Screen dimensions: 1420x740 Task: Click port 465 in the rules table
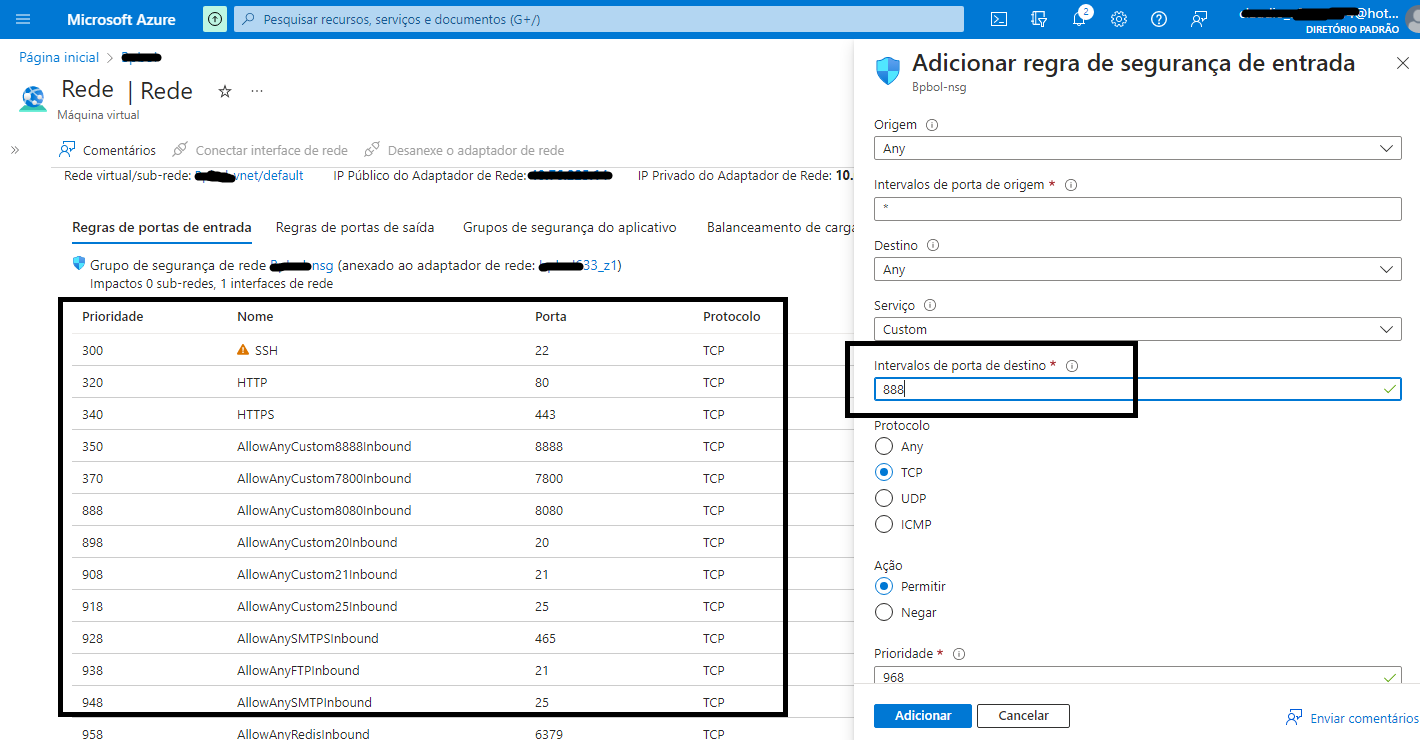545,638
